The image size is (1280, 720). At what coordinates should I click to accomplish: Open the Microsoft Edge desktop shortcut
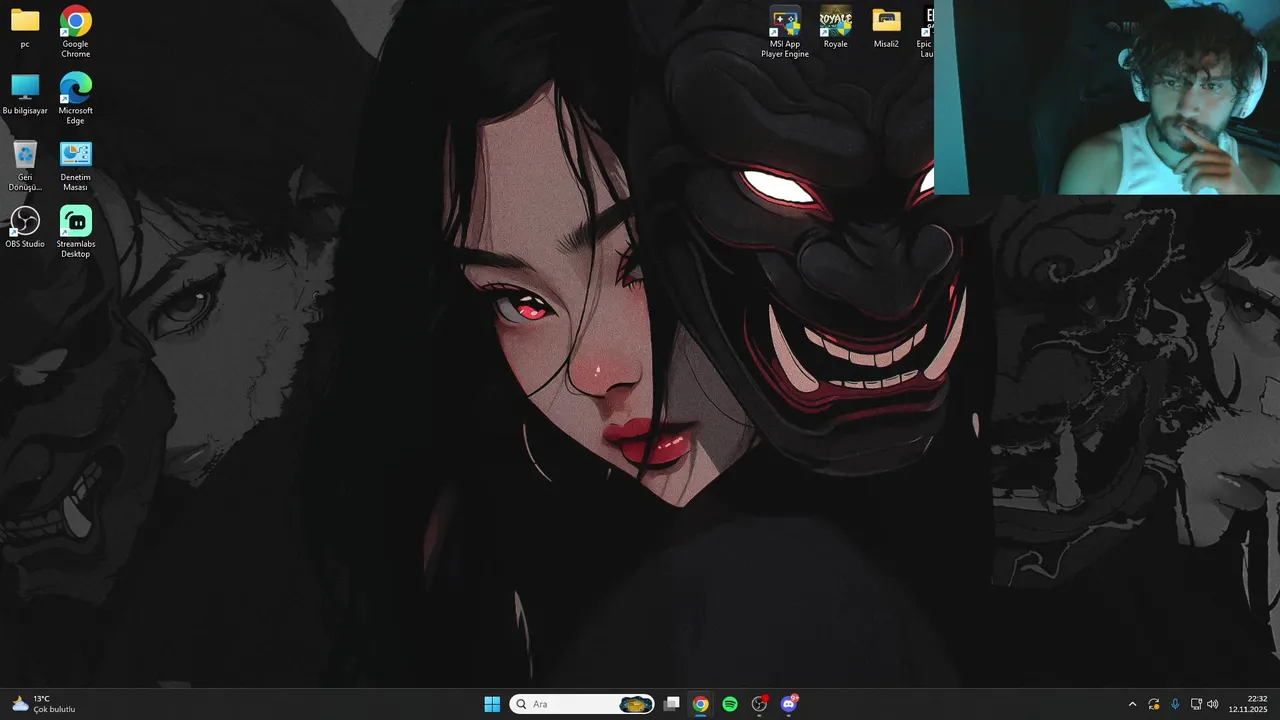click(75, 99)
